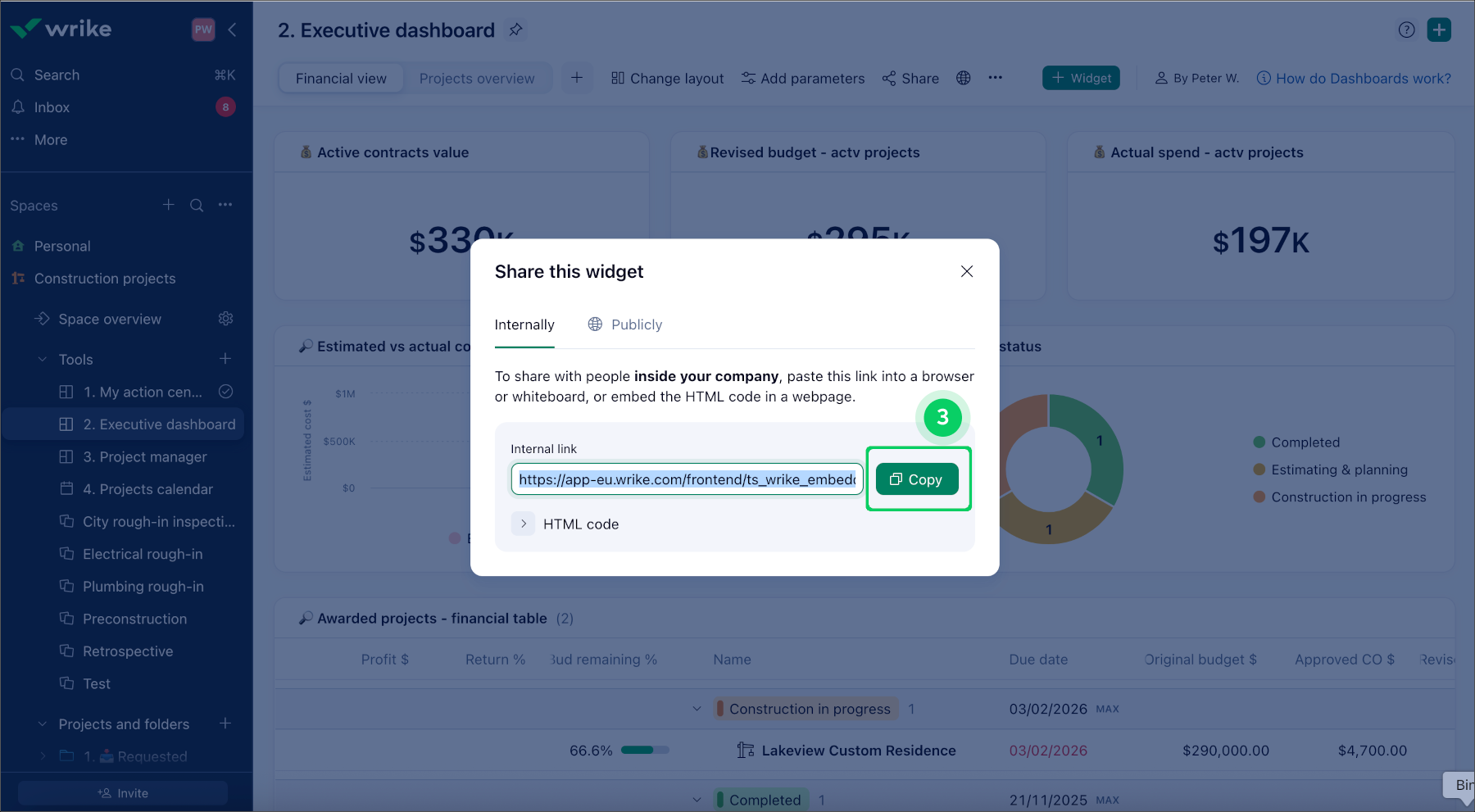
Task: Collapse the Tools section
Action: point(43,359)
